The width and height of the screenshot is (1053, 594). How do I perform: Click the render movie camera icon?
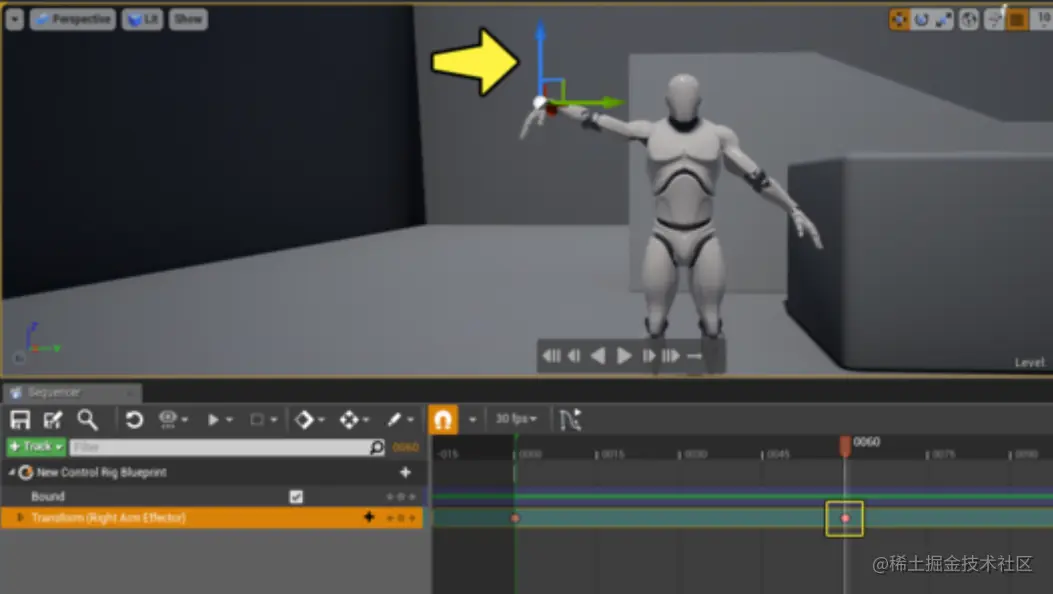(x=170, y=419)
